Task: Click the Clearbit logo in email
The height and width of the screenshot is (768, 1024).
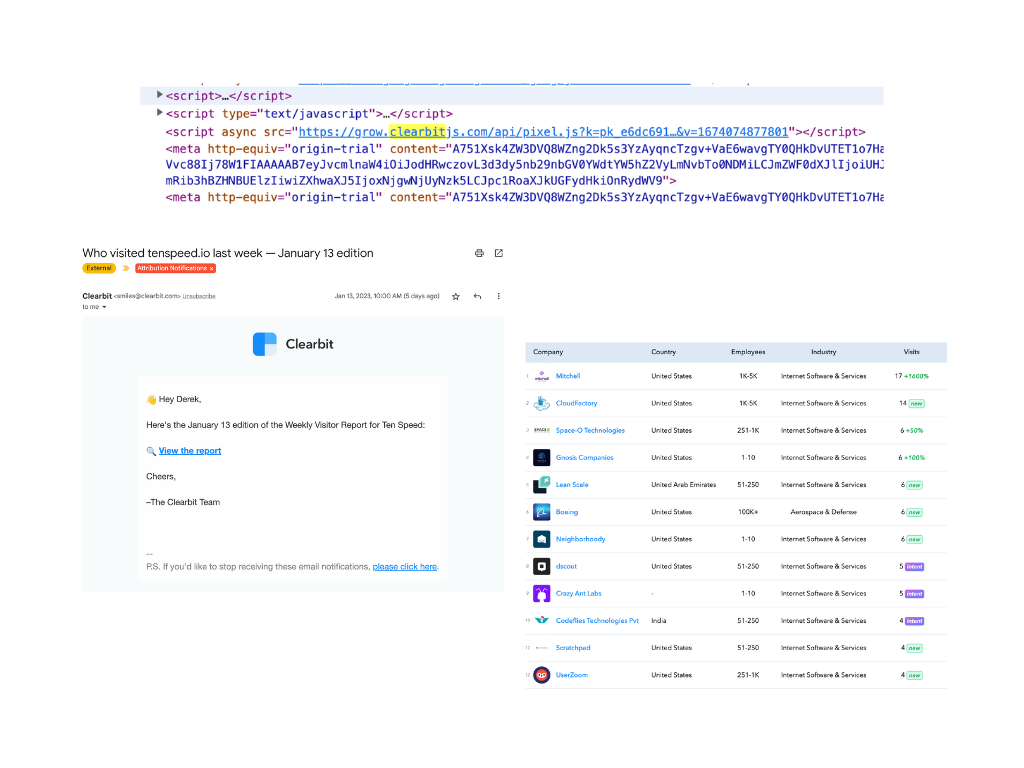Action: 264,344
